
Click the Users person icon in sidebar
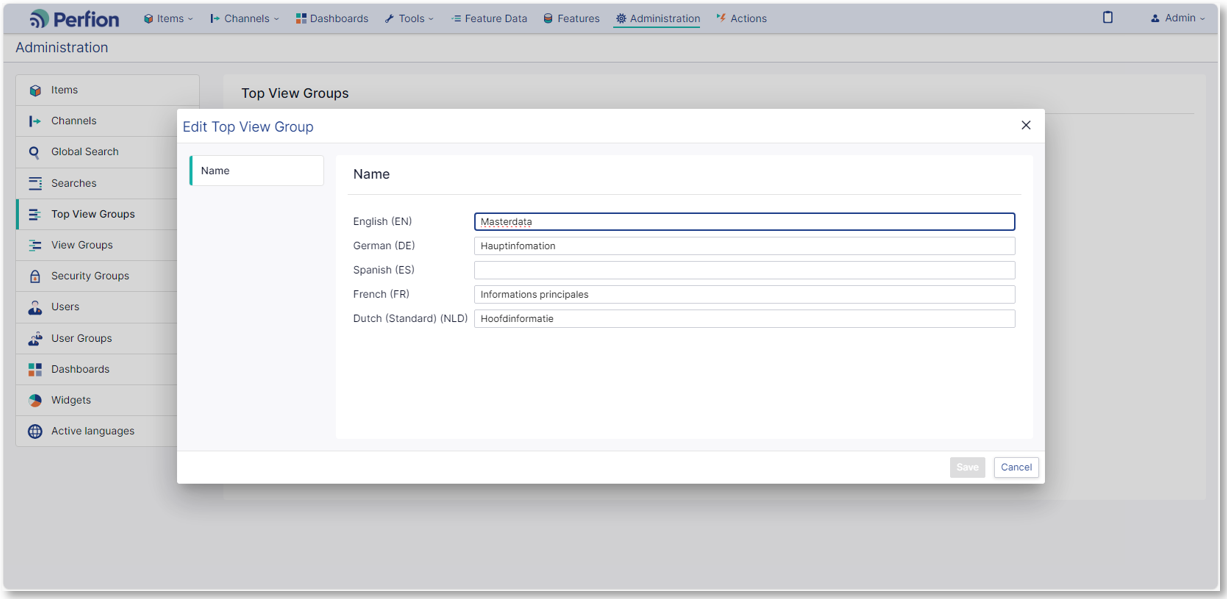coord(35,307)
